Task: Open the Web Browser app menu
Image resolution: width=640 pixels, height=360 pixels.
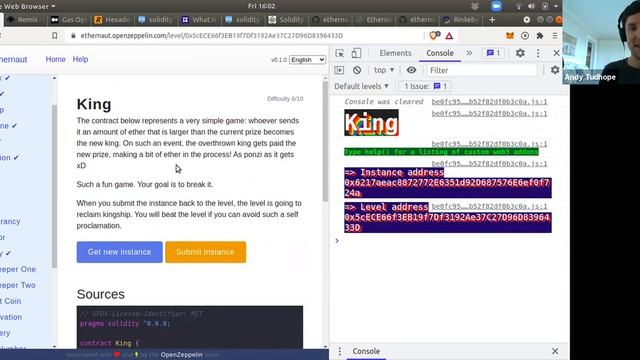Action: click(28, 6)
